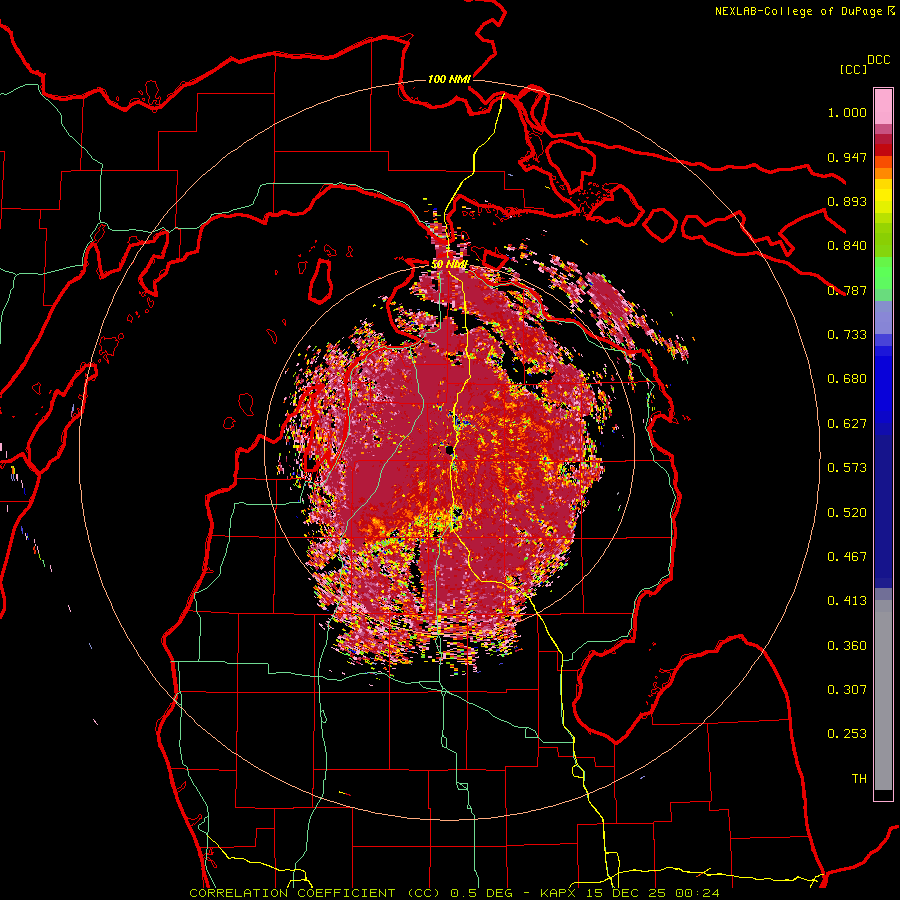Select the 0.627 legend value
Screen dimensions: 900x900
click(847, 424)
